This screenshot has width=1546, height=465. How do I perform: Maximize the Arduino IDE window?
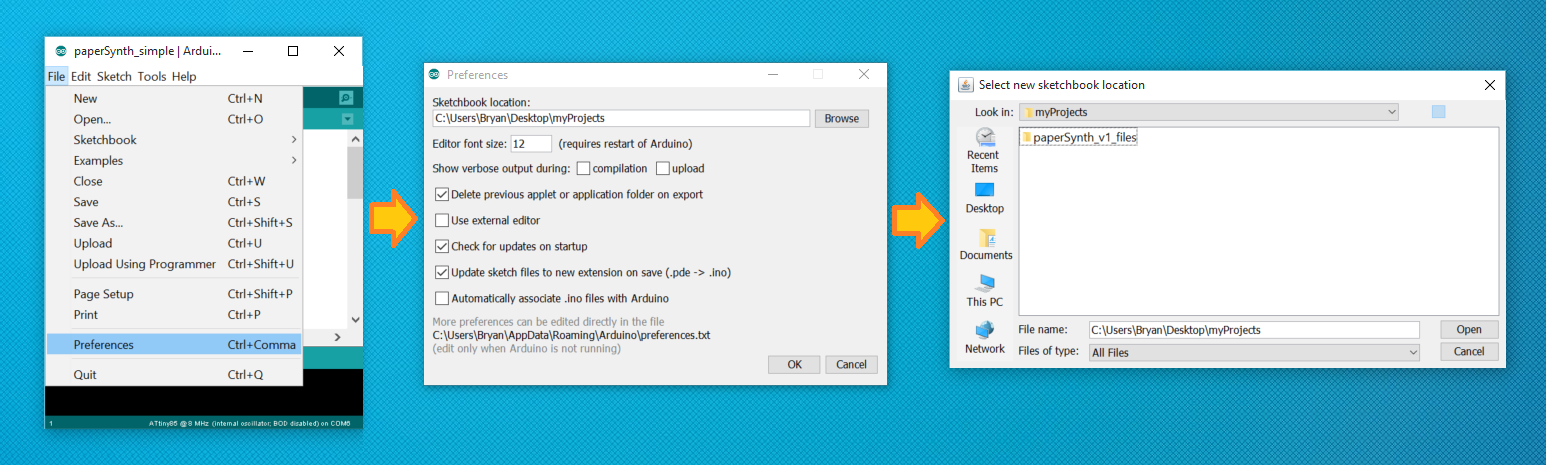click(x=293, y=51)
